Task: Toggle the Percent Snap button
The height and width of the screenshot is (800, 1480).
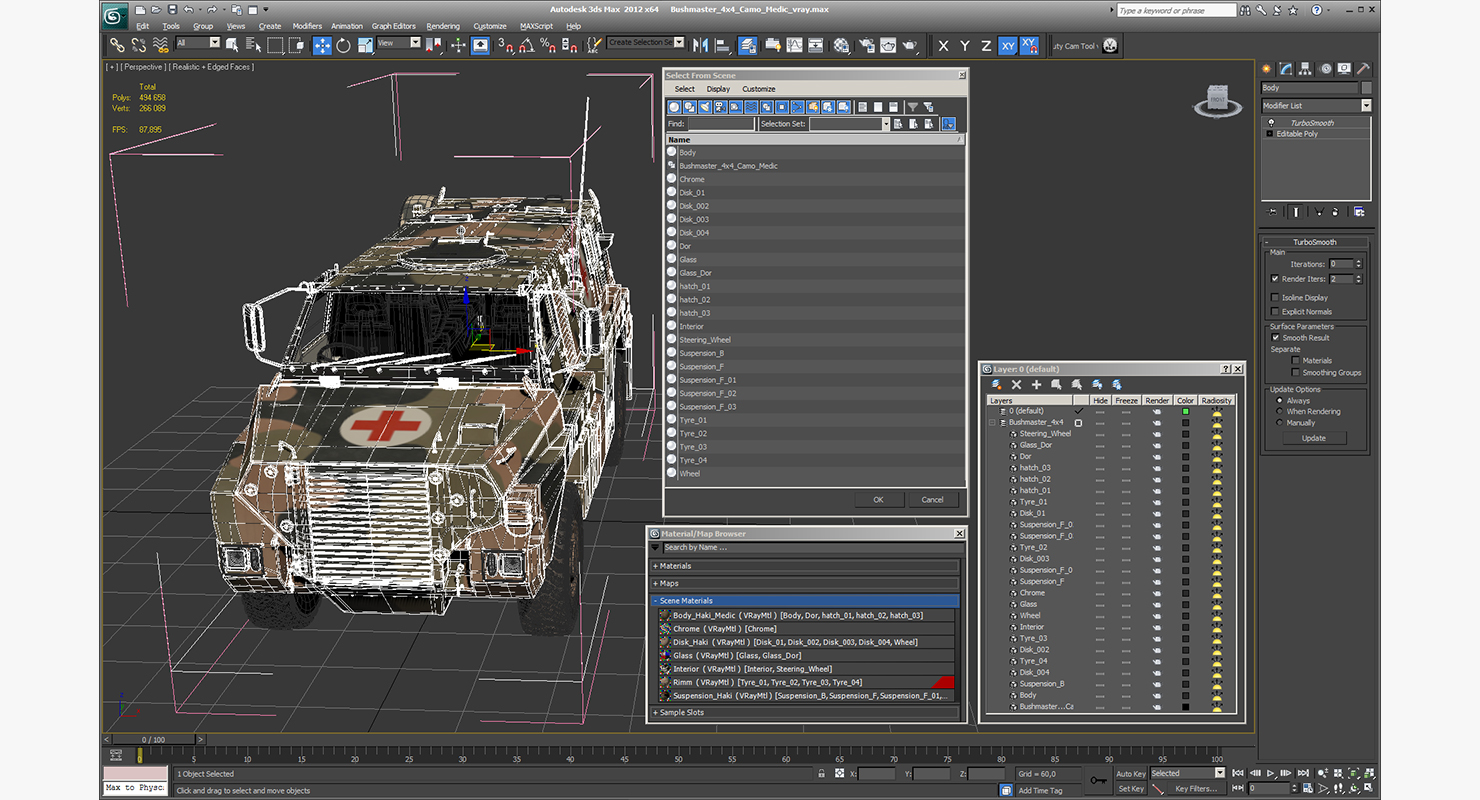Action: point(547,45)
